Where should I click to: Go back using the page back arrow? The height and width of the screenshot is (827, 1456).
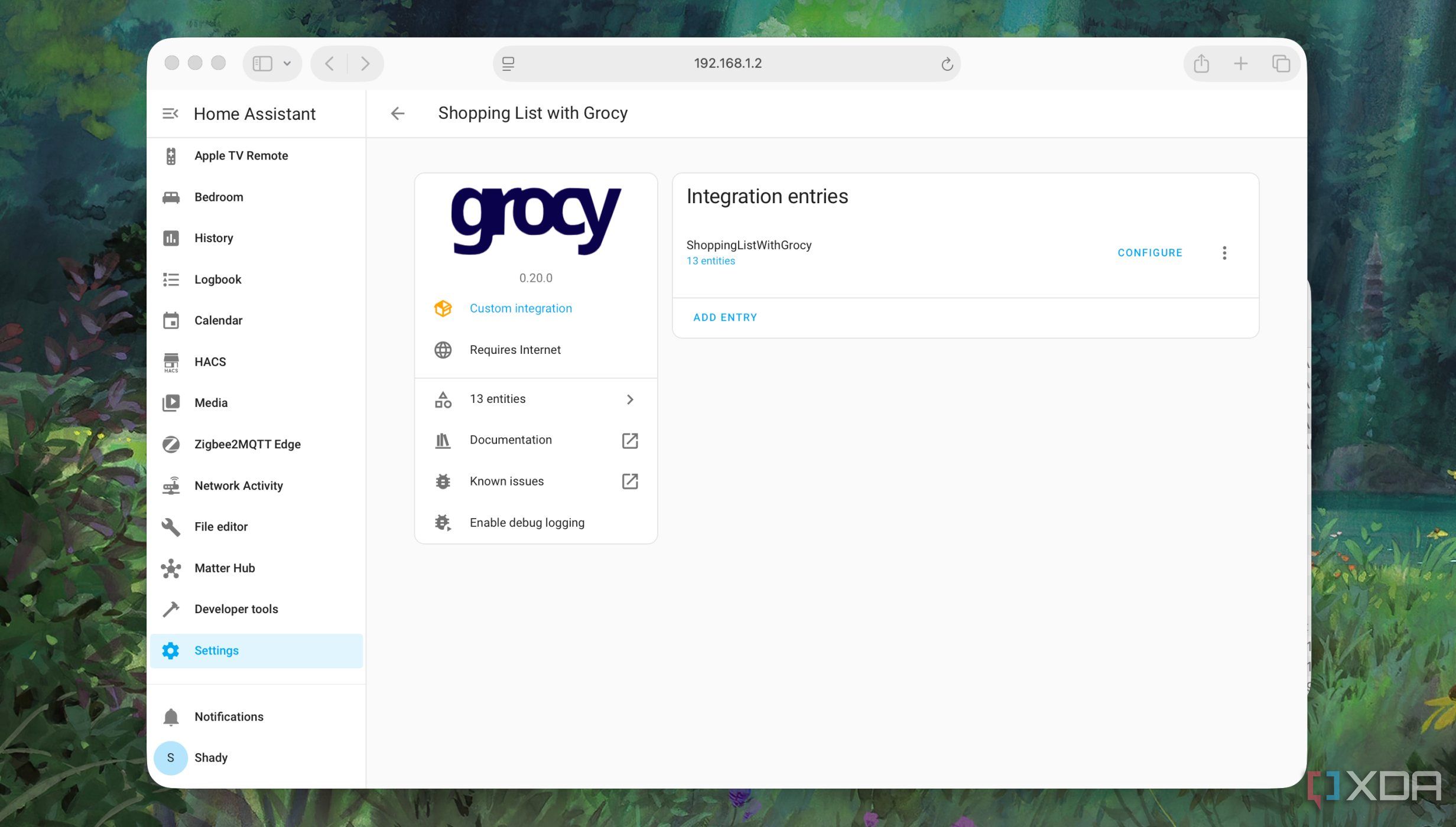pyautogui.click(x=398, y=113)
